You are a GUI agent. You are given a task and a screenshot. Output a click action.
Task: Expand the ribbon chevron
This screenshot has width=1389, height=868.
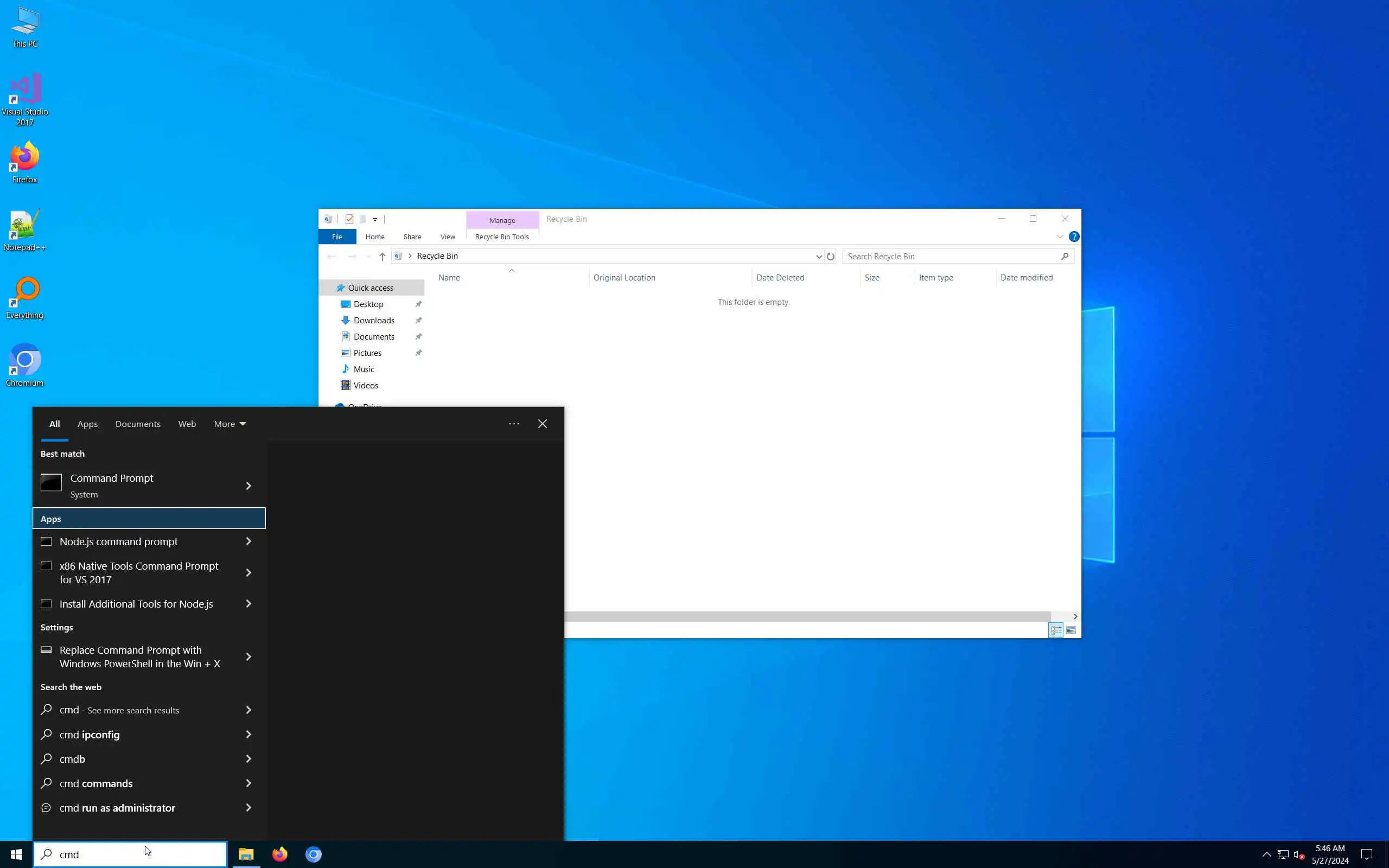click(1060, 237)
